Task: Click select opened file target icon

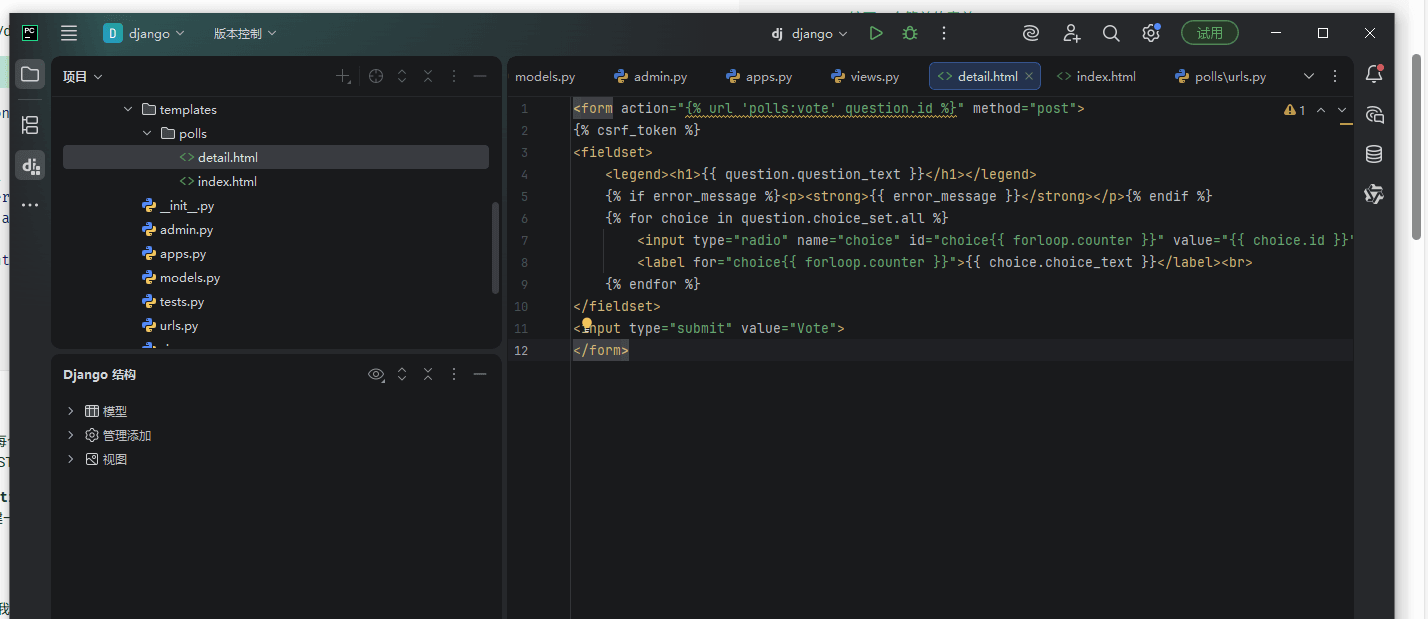Action: pos(376,76)
